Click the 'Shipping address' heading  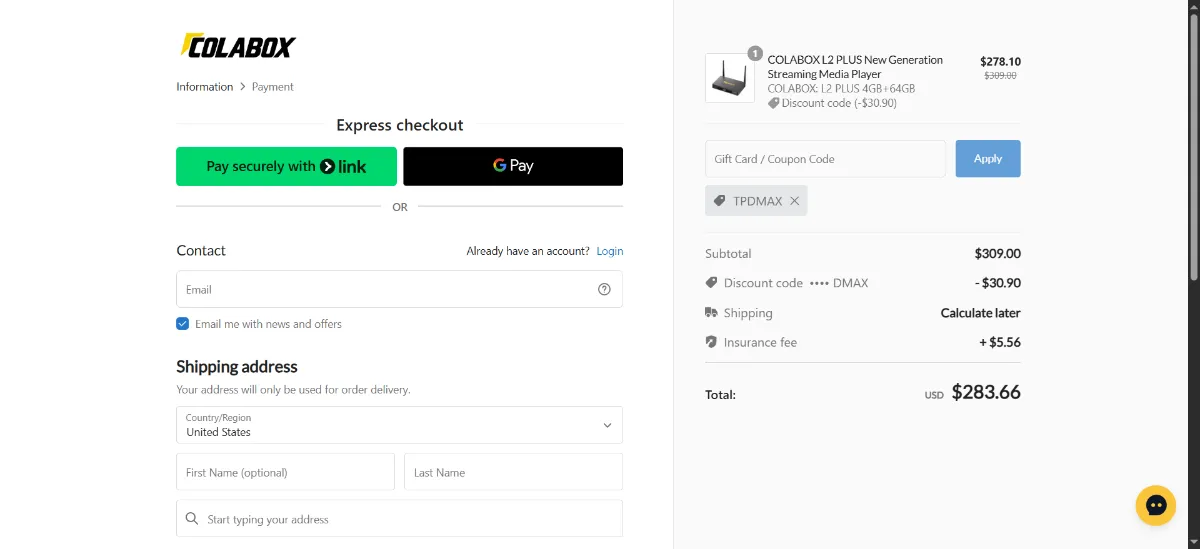coord(237,366)
